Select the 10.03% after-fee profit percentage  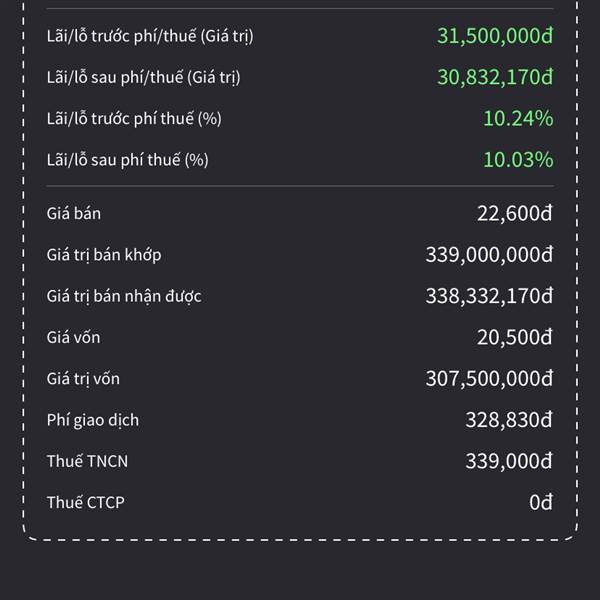pyautogui.click(x=518, y=160)
